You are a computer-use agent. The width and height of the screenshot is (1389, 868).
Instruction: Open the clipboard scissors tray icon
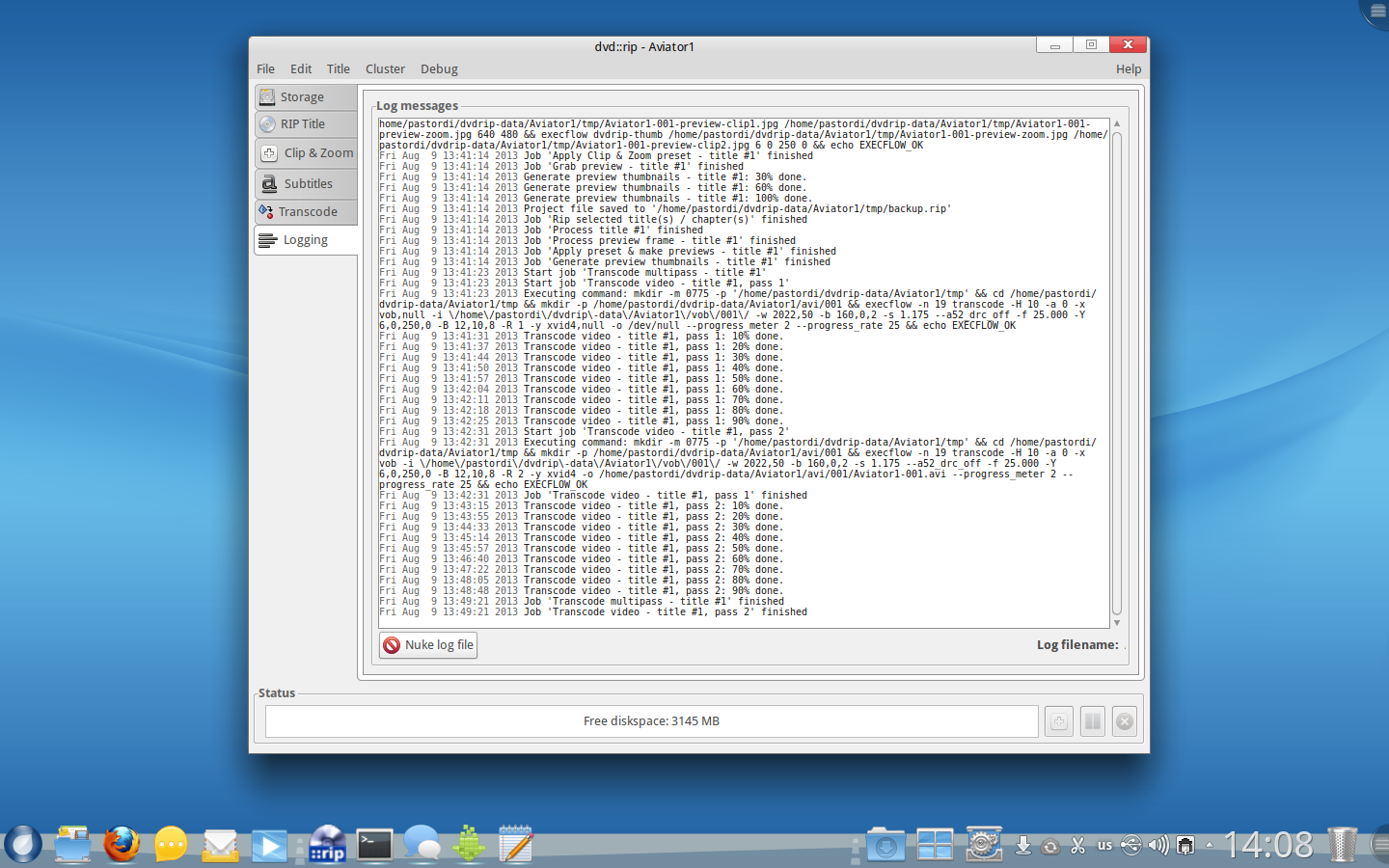1078,846
